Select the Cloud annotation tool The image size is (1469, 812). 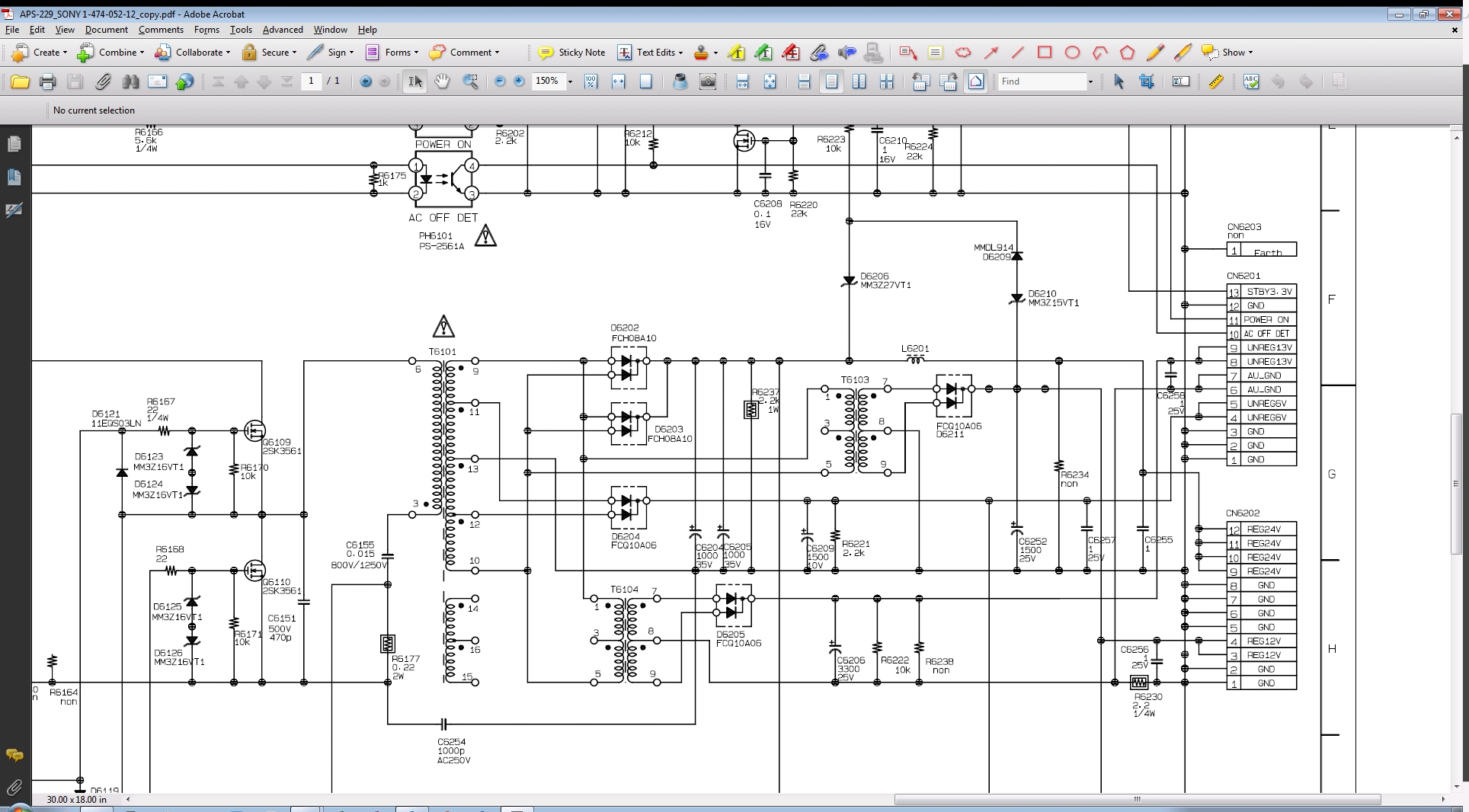[963, 53]
